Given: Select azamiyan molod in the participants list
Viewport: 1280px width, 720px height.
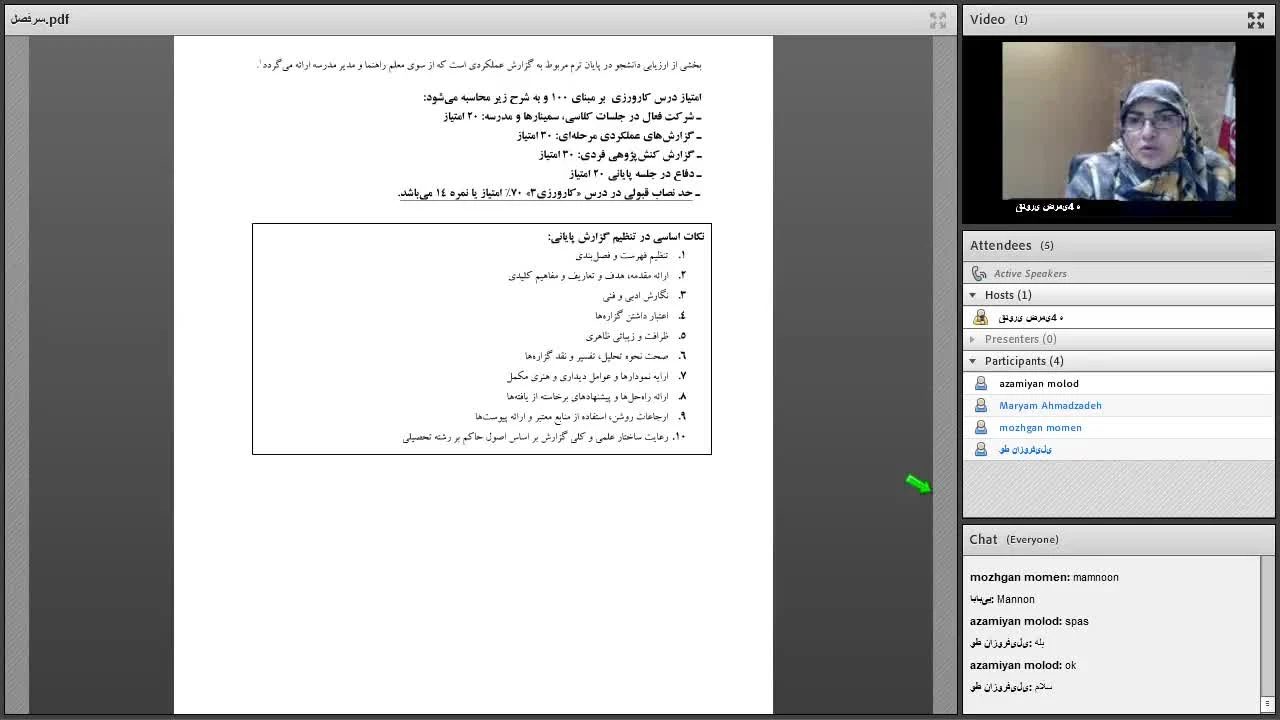Looking at the screenshot, I should tap(1038, 383).
